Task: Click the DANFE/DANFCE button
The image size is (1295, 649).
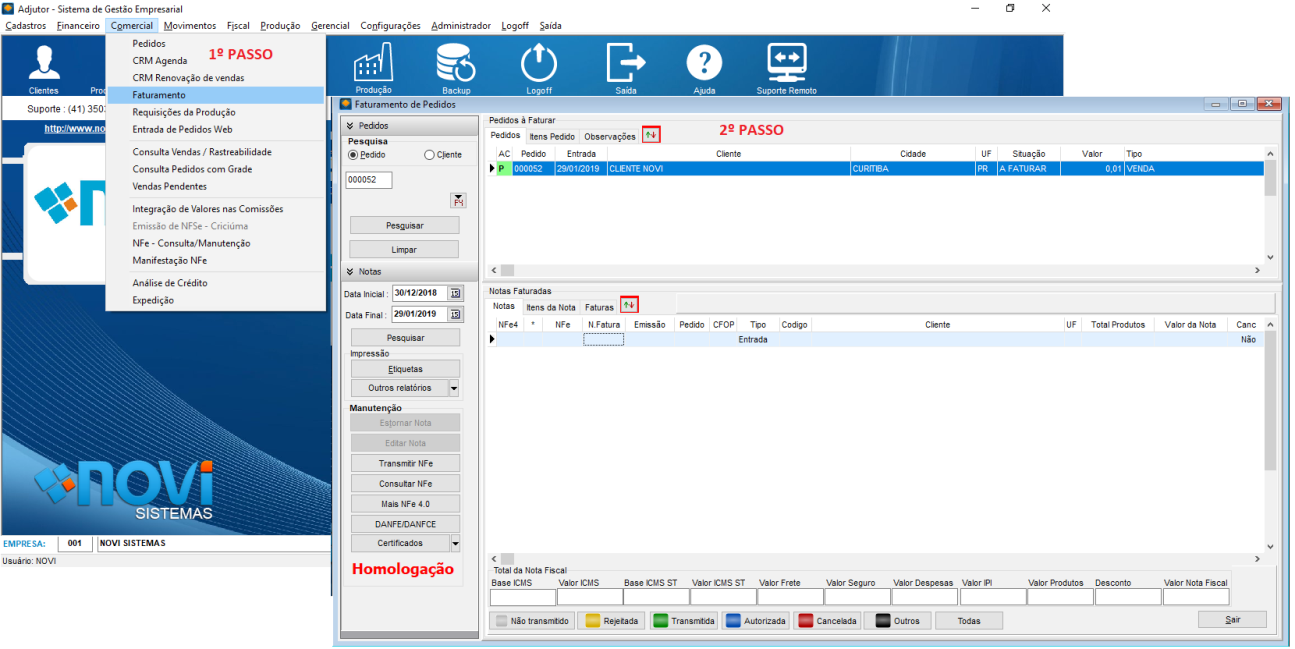Action: (405, 524)
